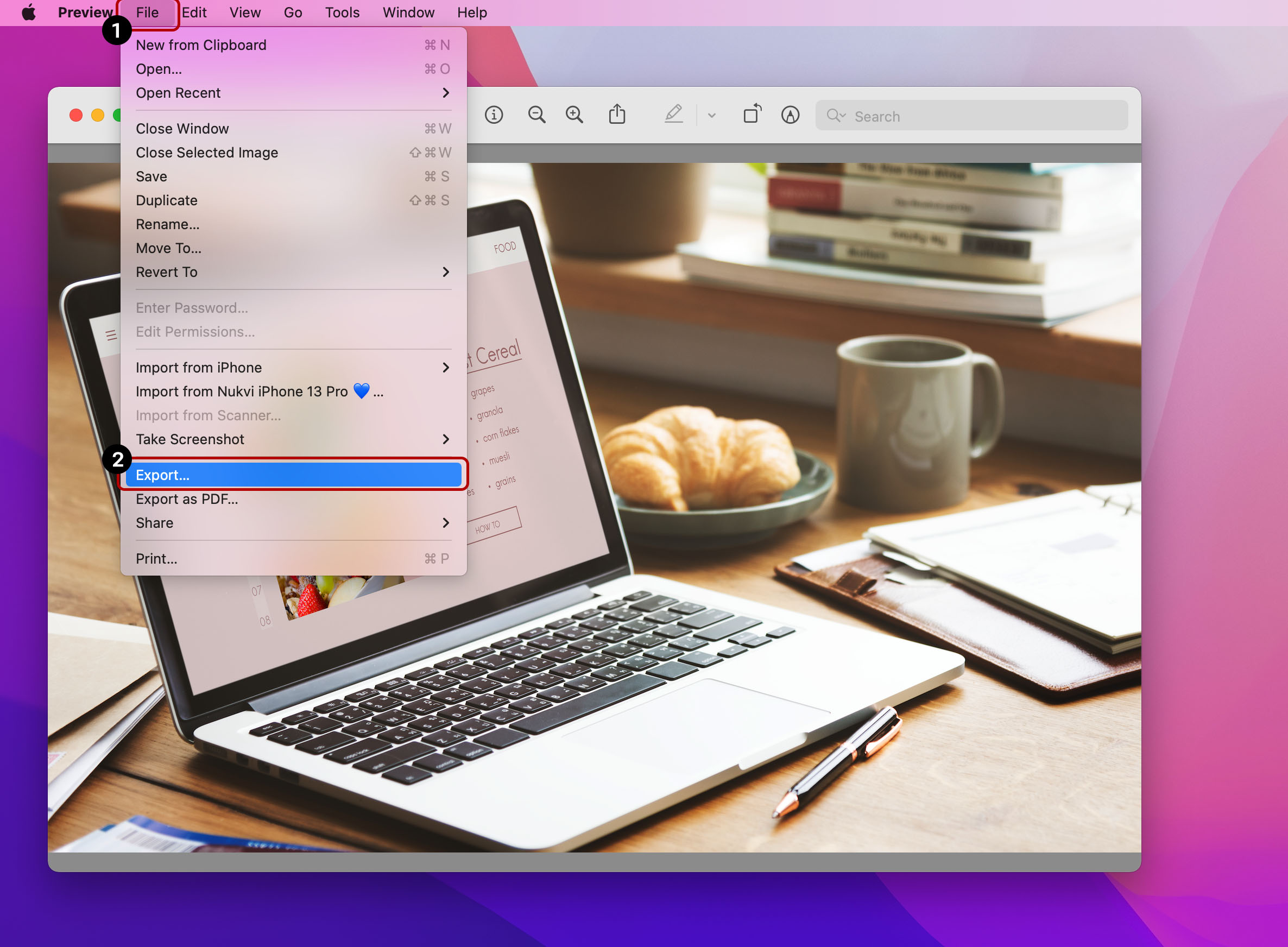Expand the Import from iPhone submenu

click(x=292, y=368)
